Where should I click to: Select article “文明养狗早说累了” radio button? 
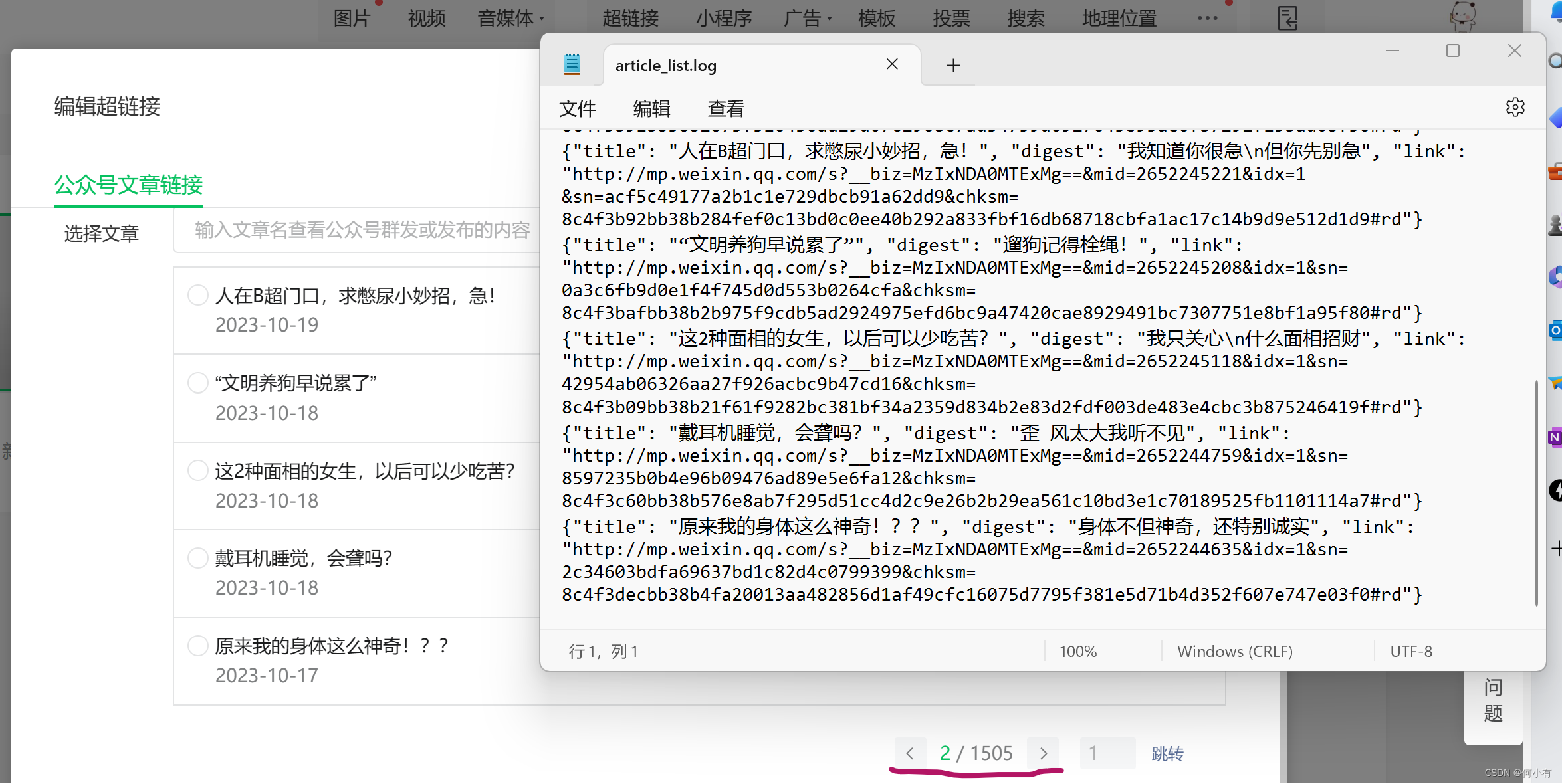pos(197,383)
